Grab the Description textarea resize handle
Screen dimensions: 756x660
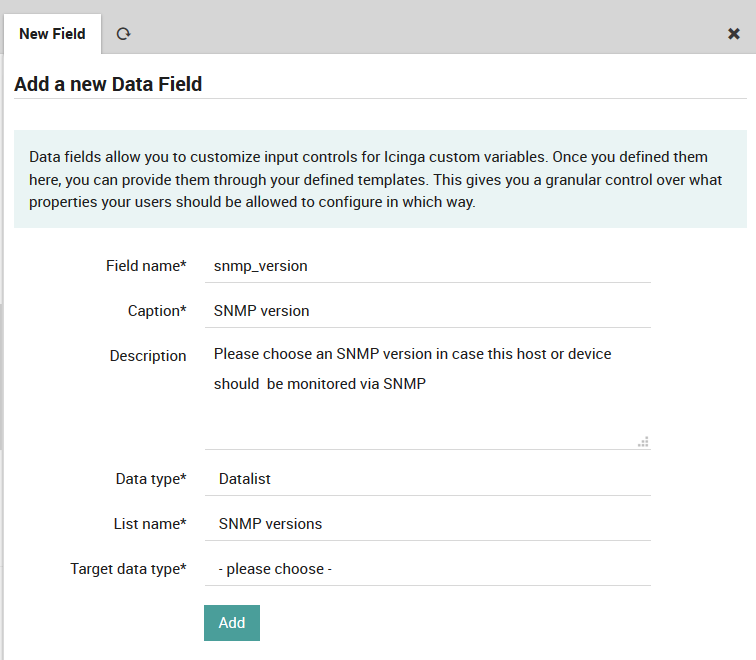click(x=643, y=441)
